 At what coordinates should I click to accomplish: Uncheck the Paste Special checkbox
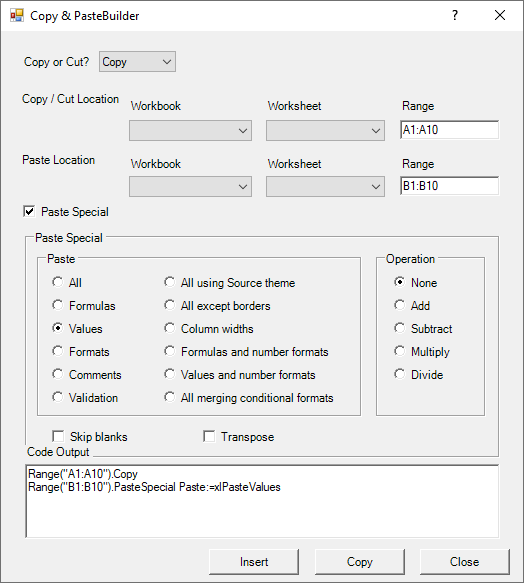pyautogui.click(x=29, y=211)
